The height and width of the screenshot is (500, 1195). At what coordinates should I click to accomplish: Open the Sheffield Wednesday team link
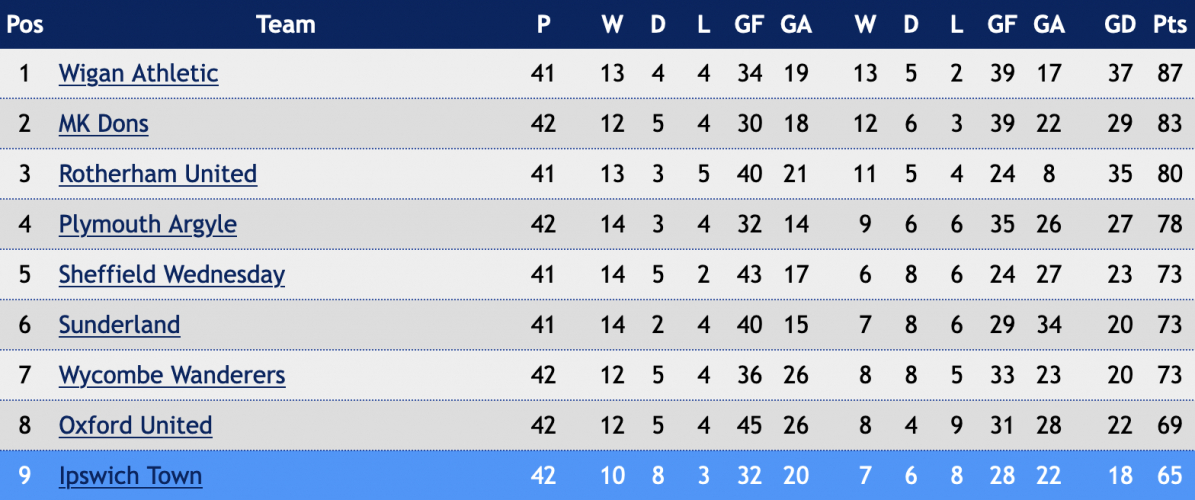tap(171, 274)
